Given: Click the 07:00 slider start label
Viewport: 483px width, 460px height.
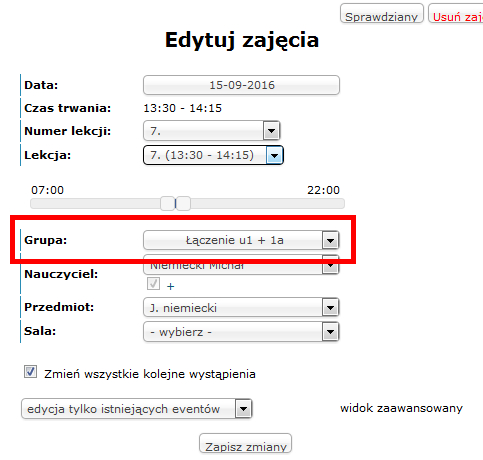Looking at the screenshot, I should pyautogui.click(x=47, y=190).
